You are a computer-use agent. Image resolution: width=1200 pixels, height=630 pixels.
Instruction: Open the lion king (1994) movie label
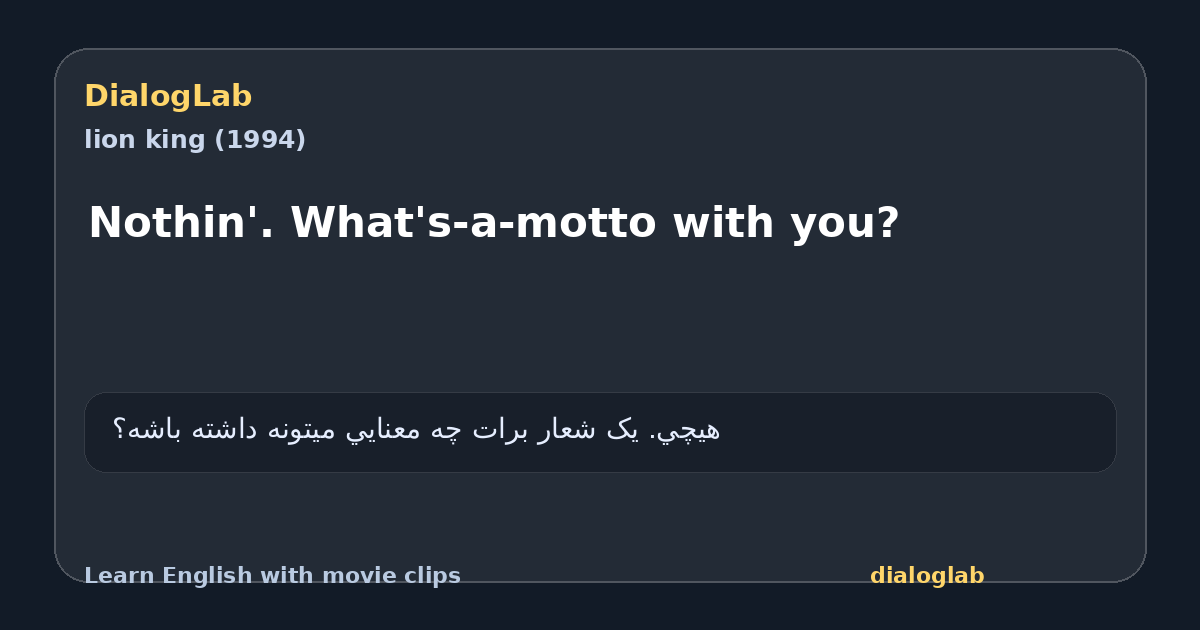coord(195,140)
